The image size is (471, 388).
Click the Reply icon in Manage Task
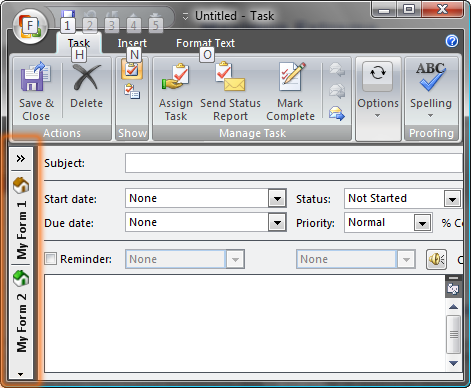click(337, 69)
